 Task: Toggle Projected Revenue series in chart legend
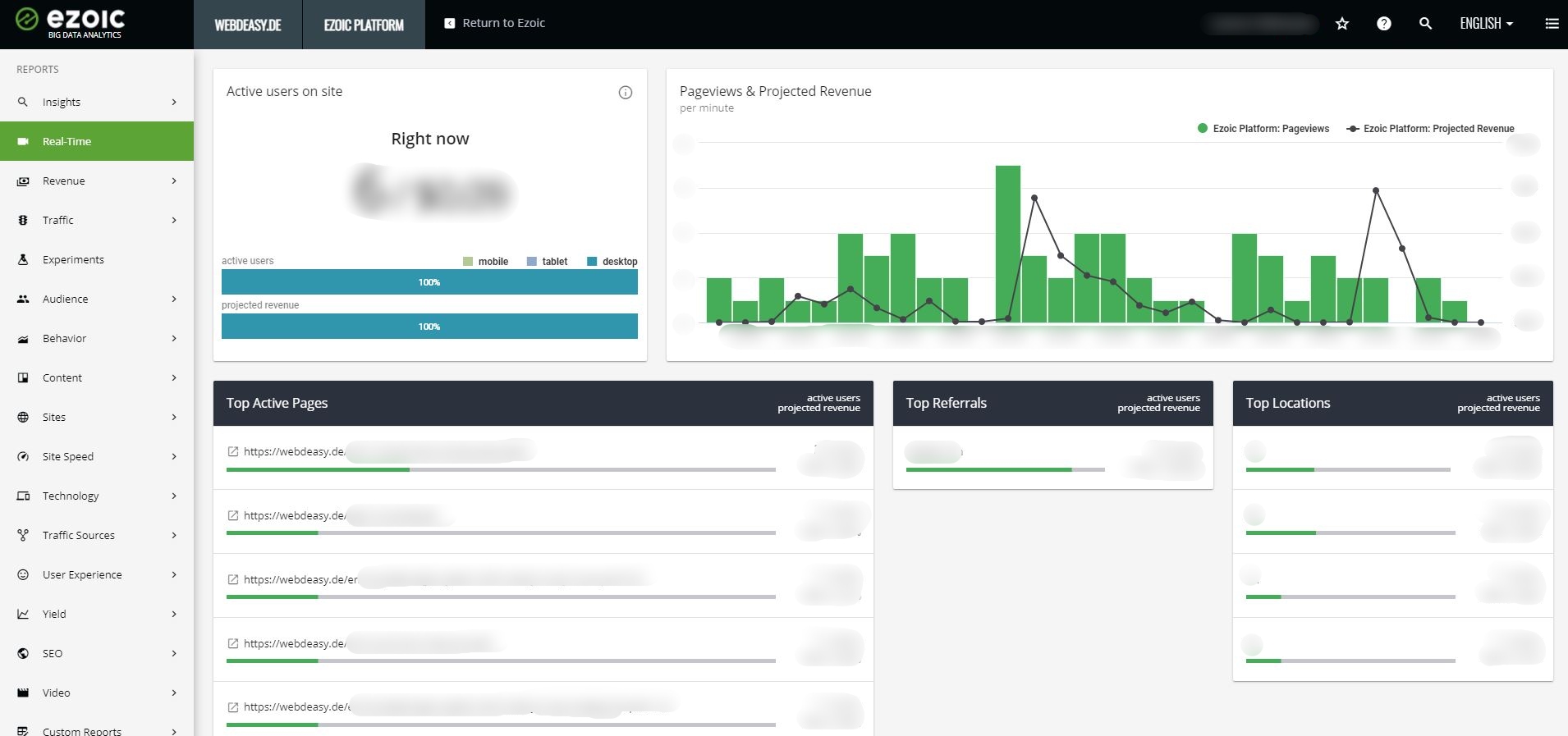1430,129
